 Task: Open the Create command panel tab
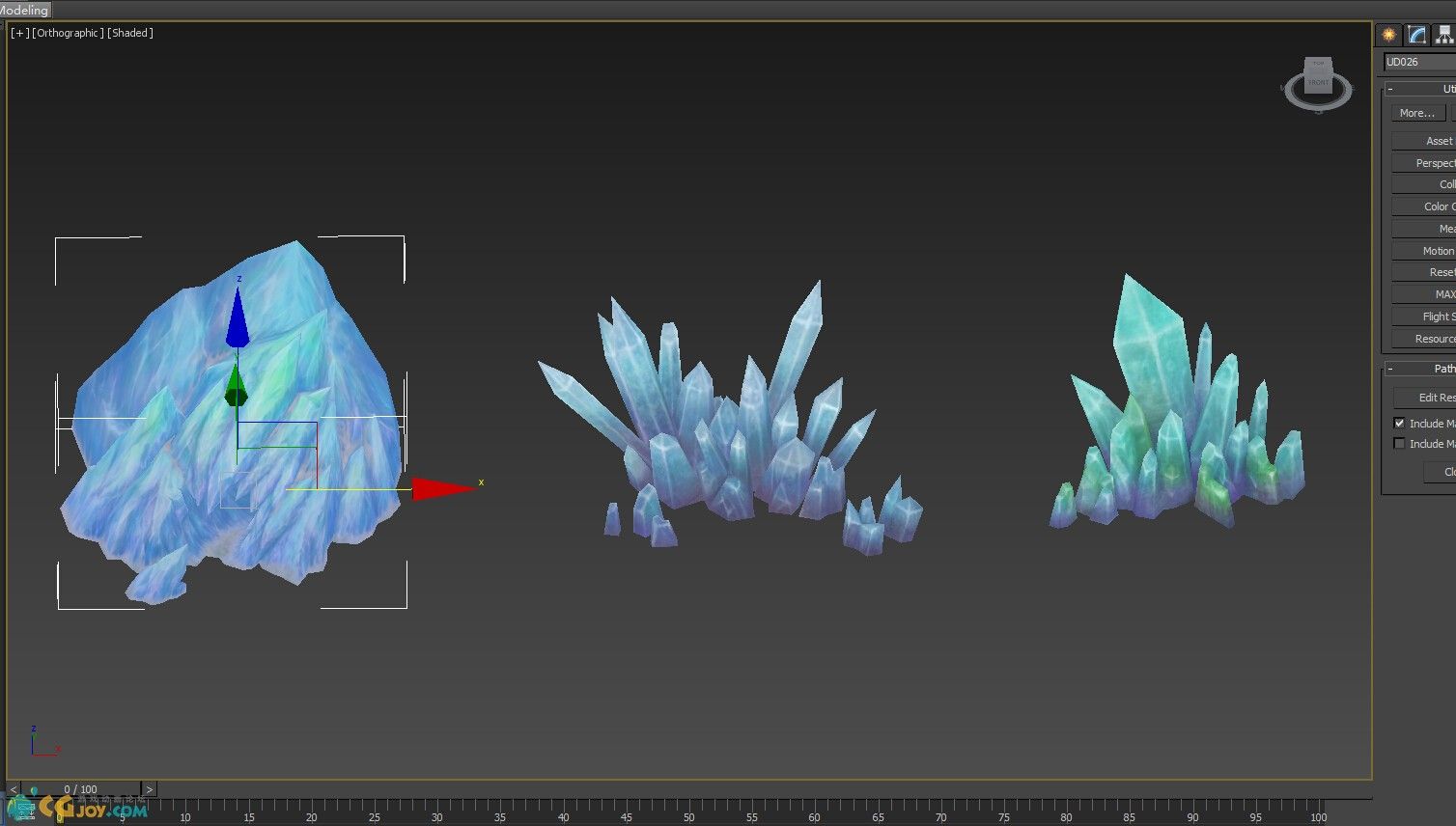pyautogui.click(x=1388, y=35)
